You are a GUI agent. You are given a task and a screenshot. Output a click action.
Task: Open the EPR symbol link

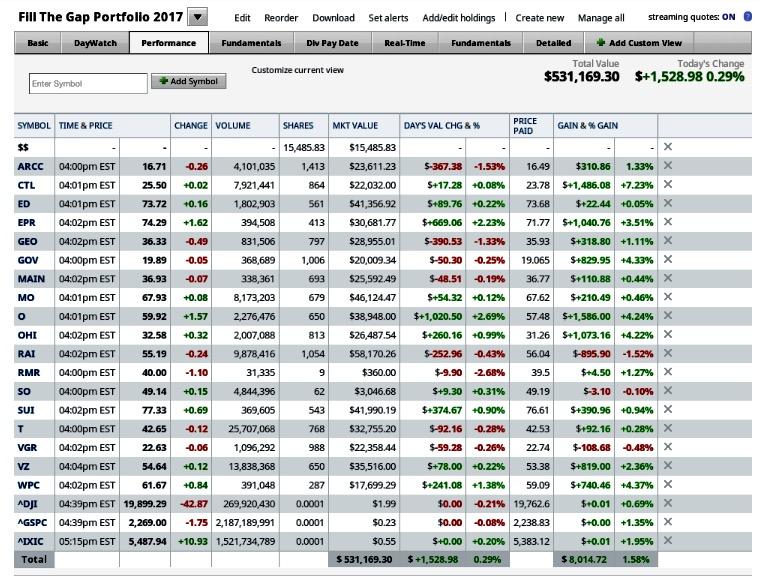pyautogui.click(x=27, y=223)
